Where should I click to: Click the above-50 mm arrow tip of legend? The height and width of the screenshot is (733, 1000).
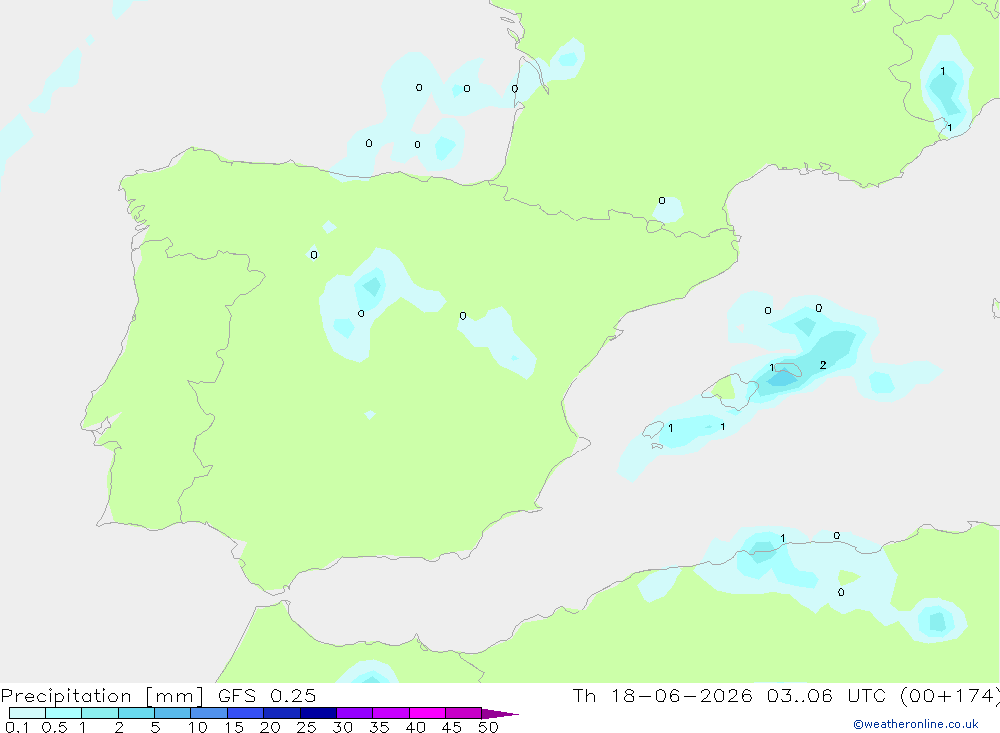coord(500,713)
